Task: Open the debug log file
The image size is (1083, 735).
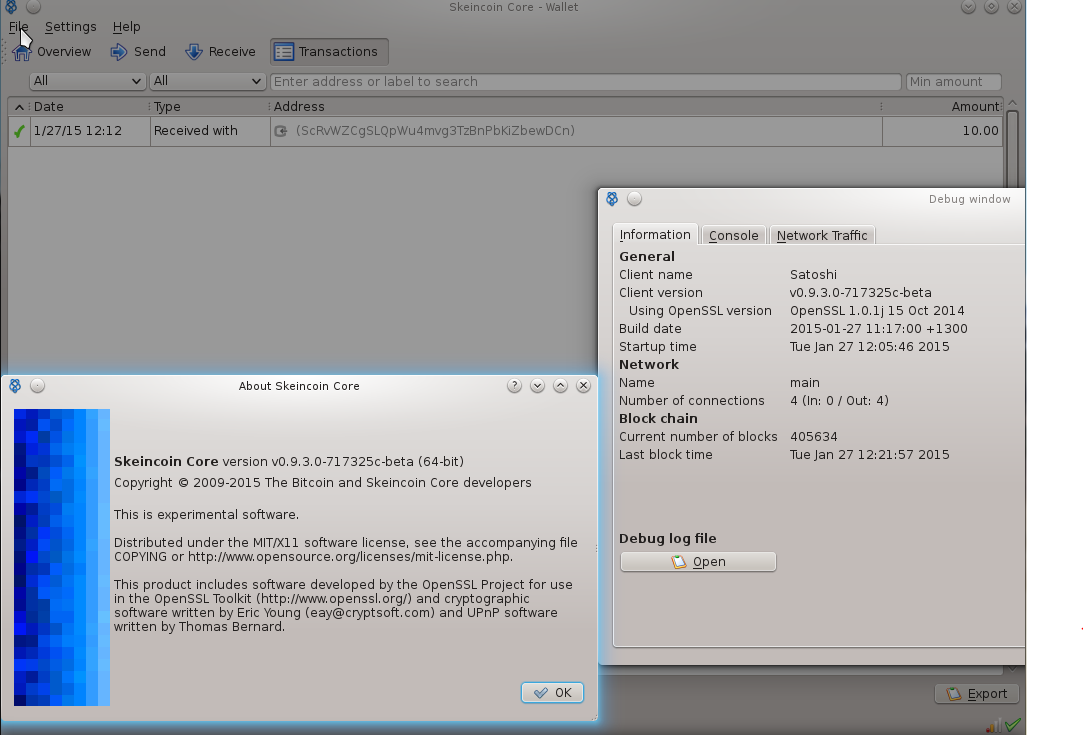Action: [x=698, y=562]
